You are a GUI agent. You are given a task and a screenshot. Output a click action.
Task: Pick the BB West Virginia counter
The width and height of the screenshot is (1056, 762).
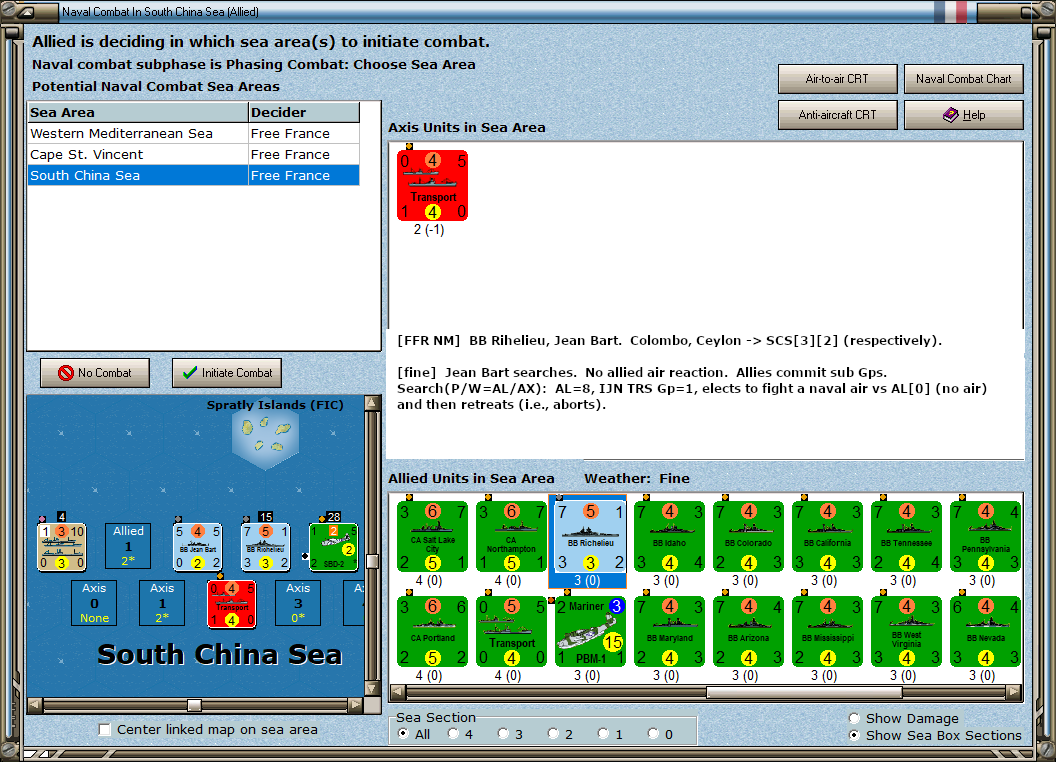point(906,631)
